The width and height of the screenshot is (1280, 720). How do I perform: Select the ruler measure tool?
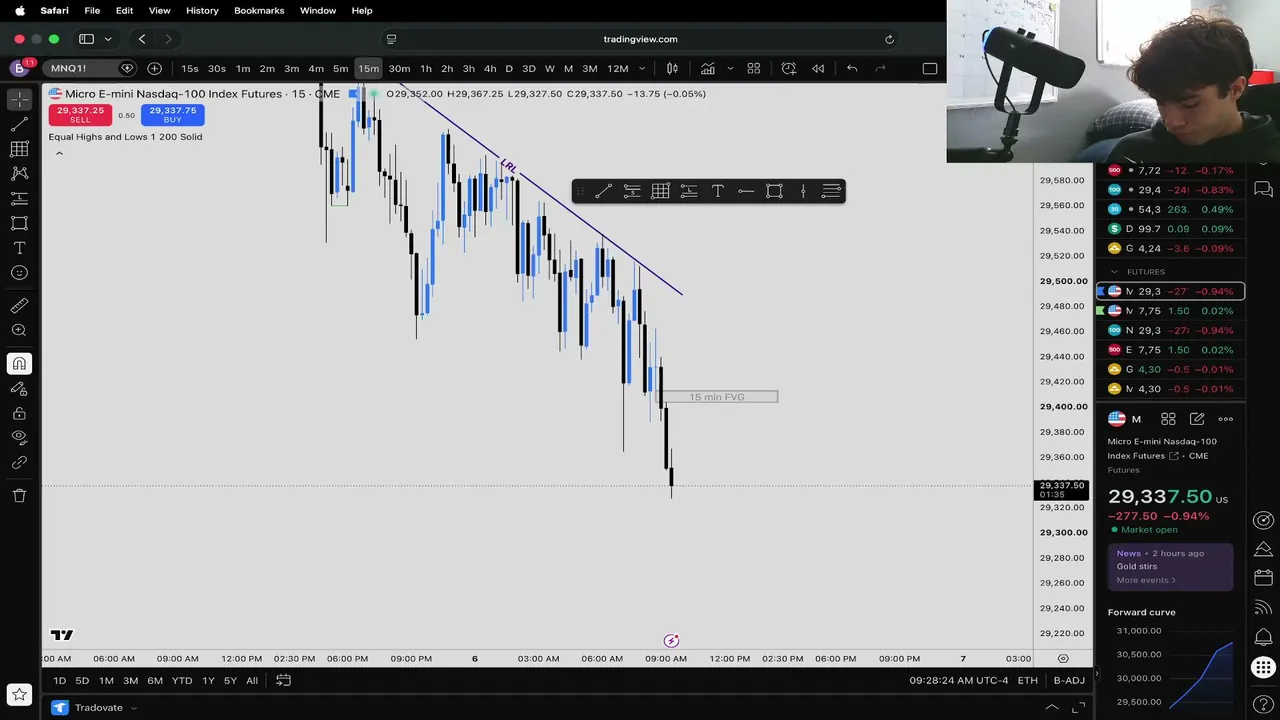tap(19, 306)
